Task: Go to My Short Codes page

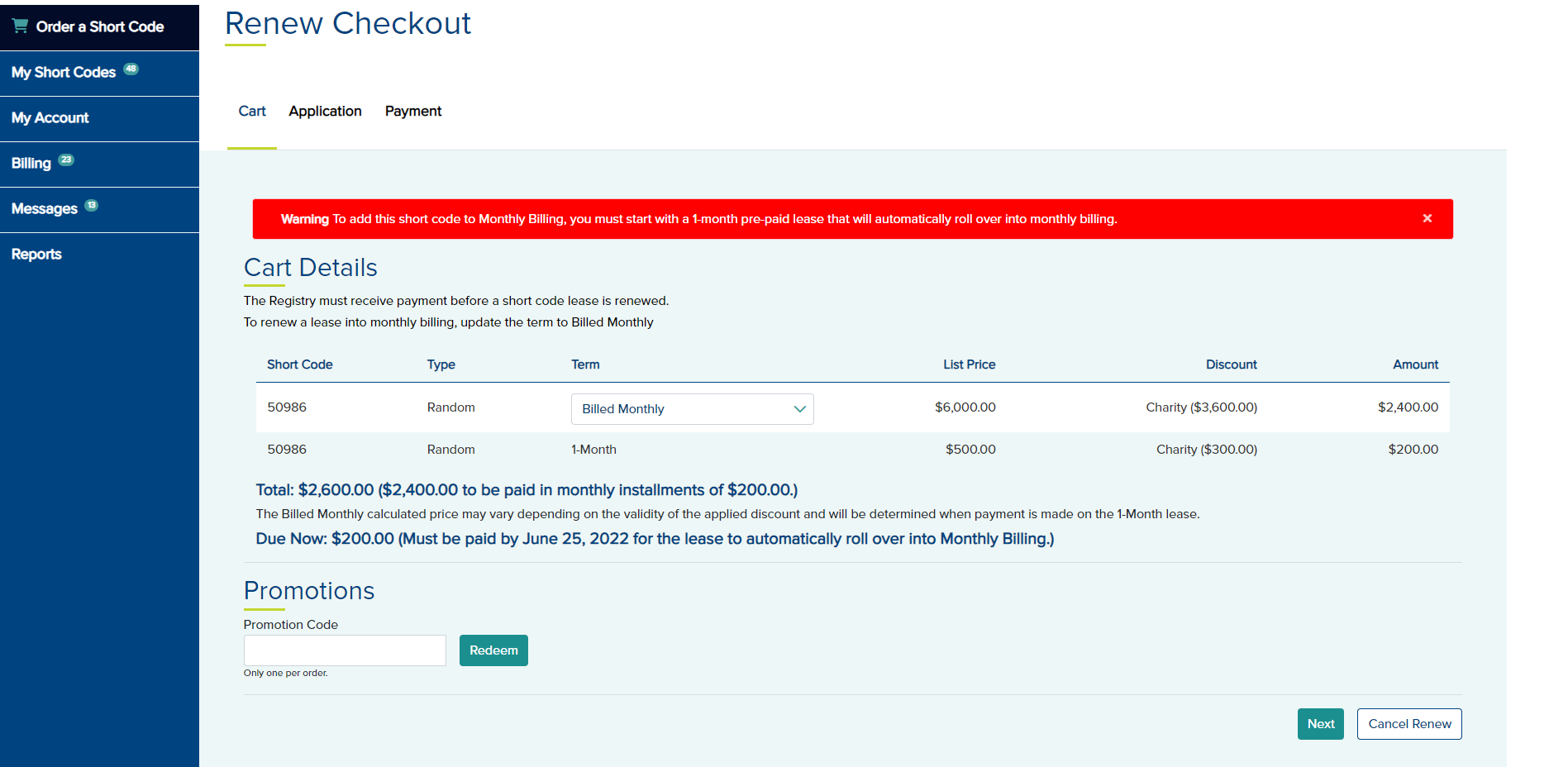Action: pos(64,73)
